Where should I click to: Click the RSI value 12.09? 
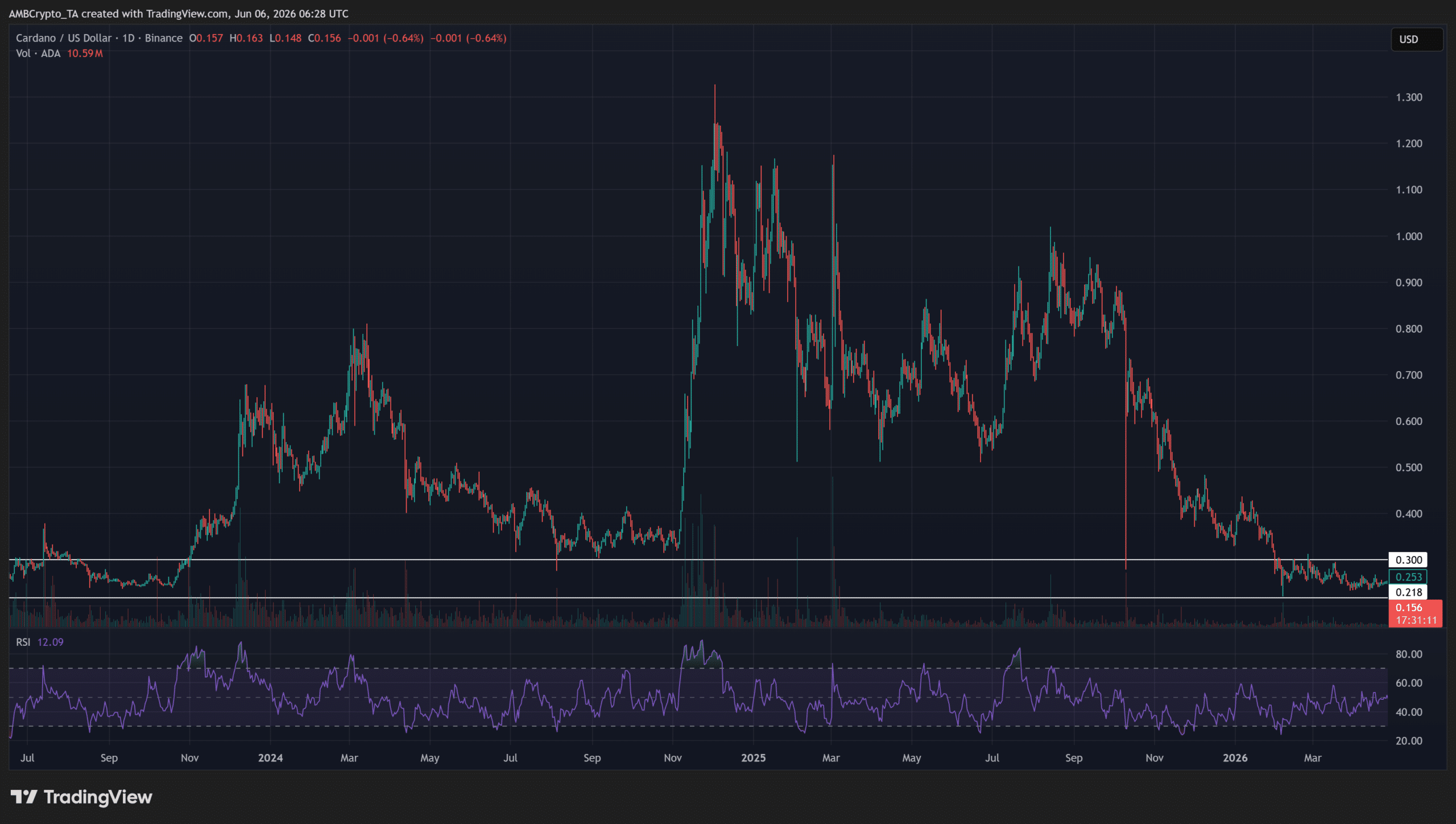(x=50, y=642)
